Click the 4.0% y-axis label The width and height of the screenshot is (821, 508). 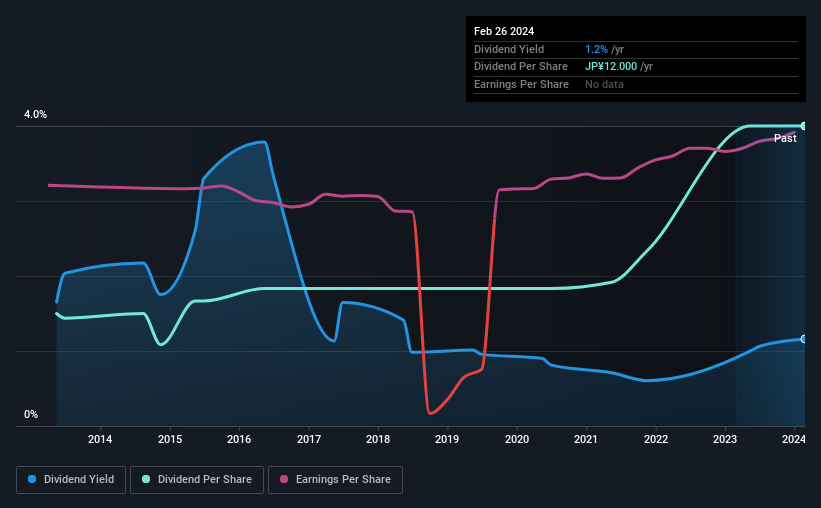[x=36, y=115]
